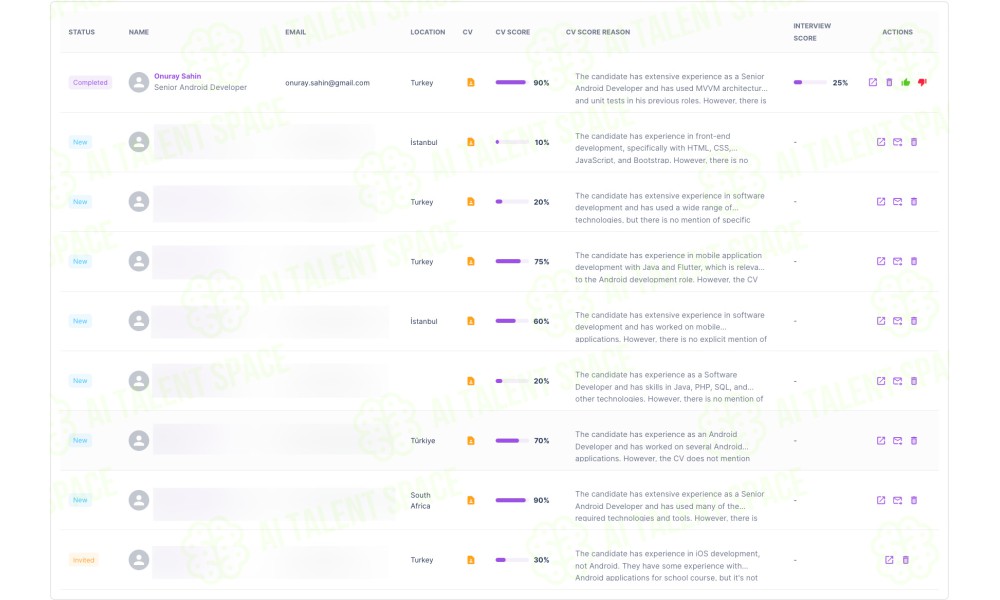Sort by the LOCATION column header
Image resolution: width=1000 pixels, height=600 pixels.
[428, 32]
